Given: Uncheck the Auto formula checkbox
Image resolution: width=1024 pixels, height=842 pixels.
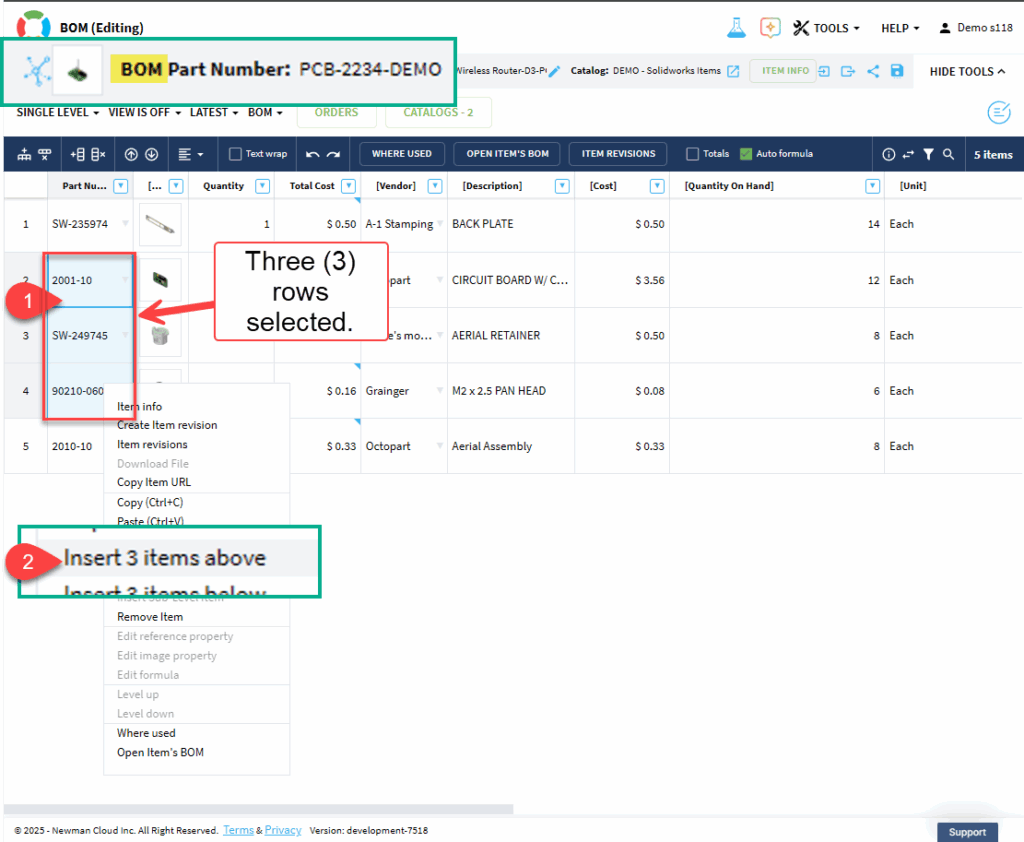Looking at the screenshot, I should 746,154.
